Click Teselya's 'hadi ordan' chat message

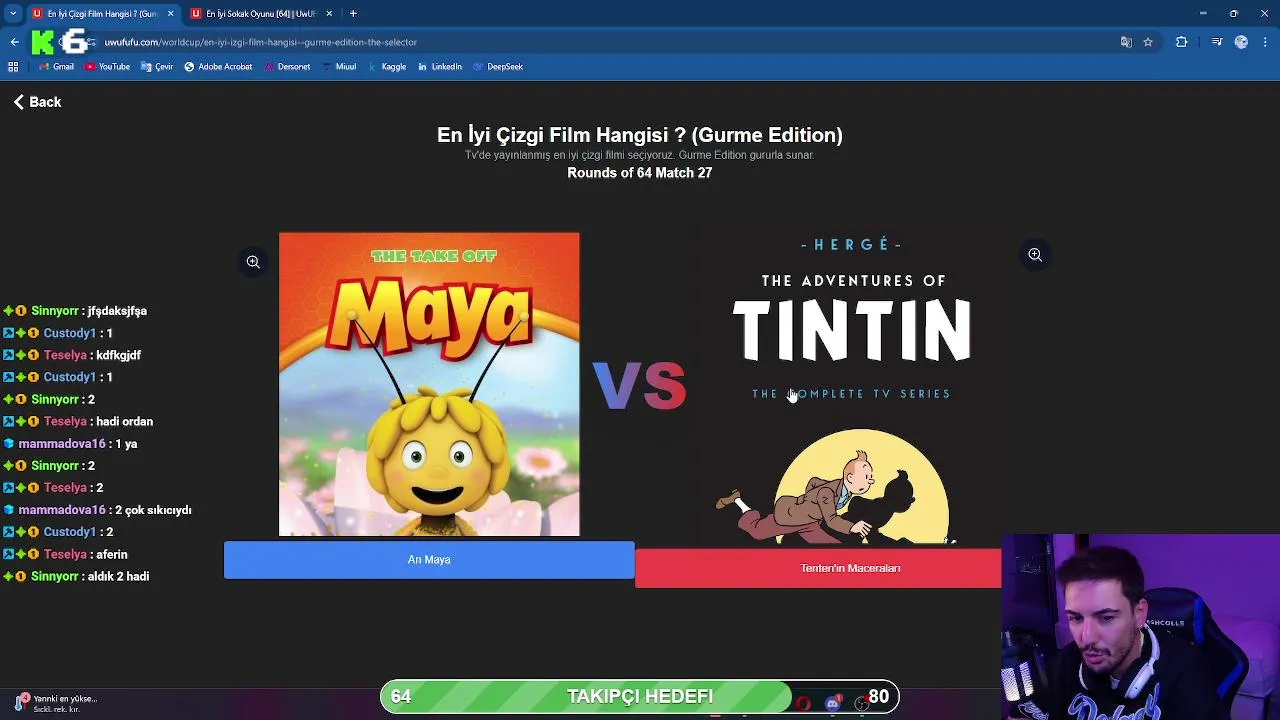click(x=124, y=422)
